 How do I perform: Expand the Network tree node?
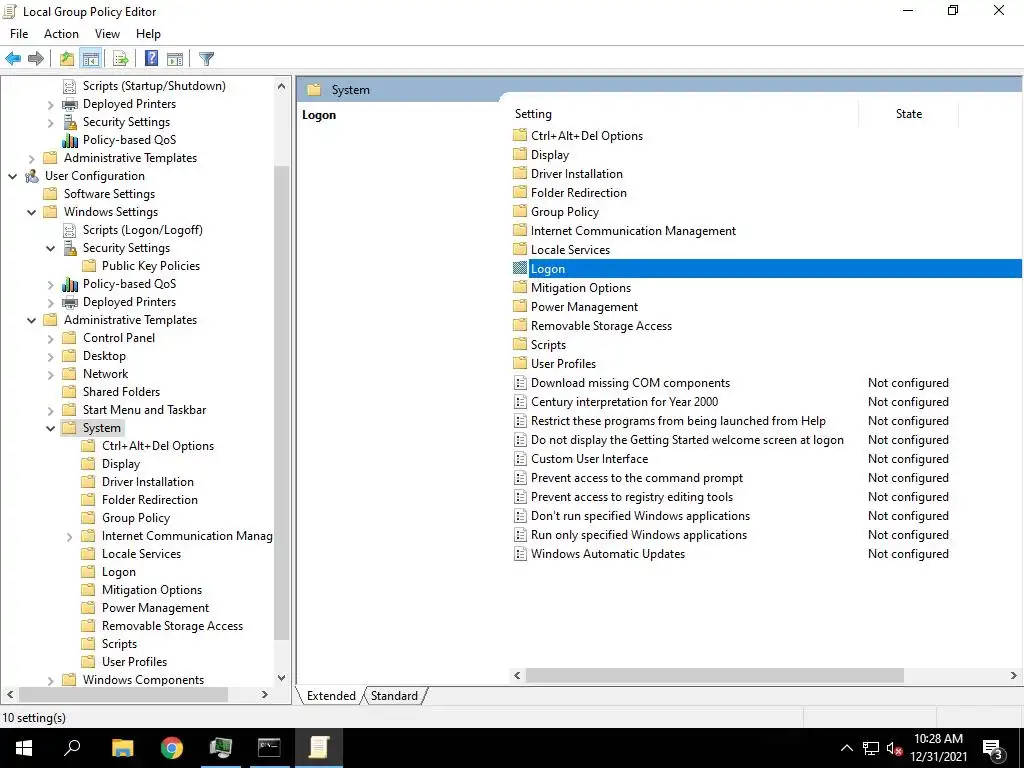50,374
